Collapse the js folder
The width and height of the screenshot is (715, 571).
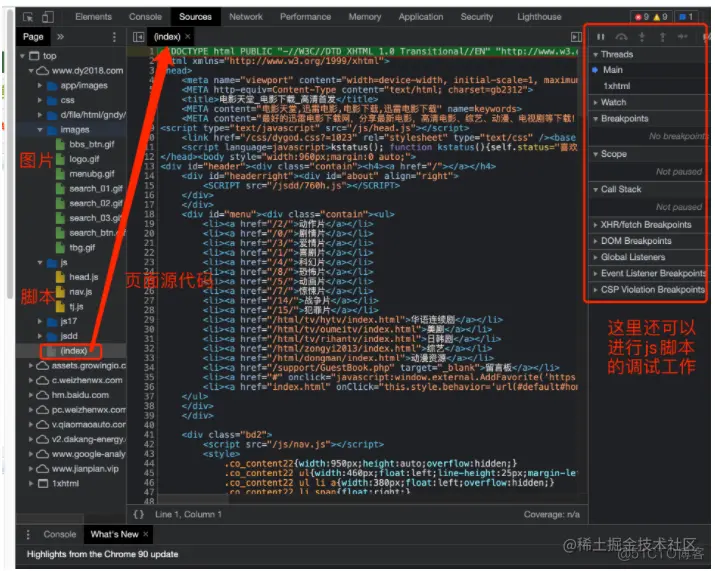click(x=40, y=263)
